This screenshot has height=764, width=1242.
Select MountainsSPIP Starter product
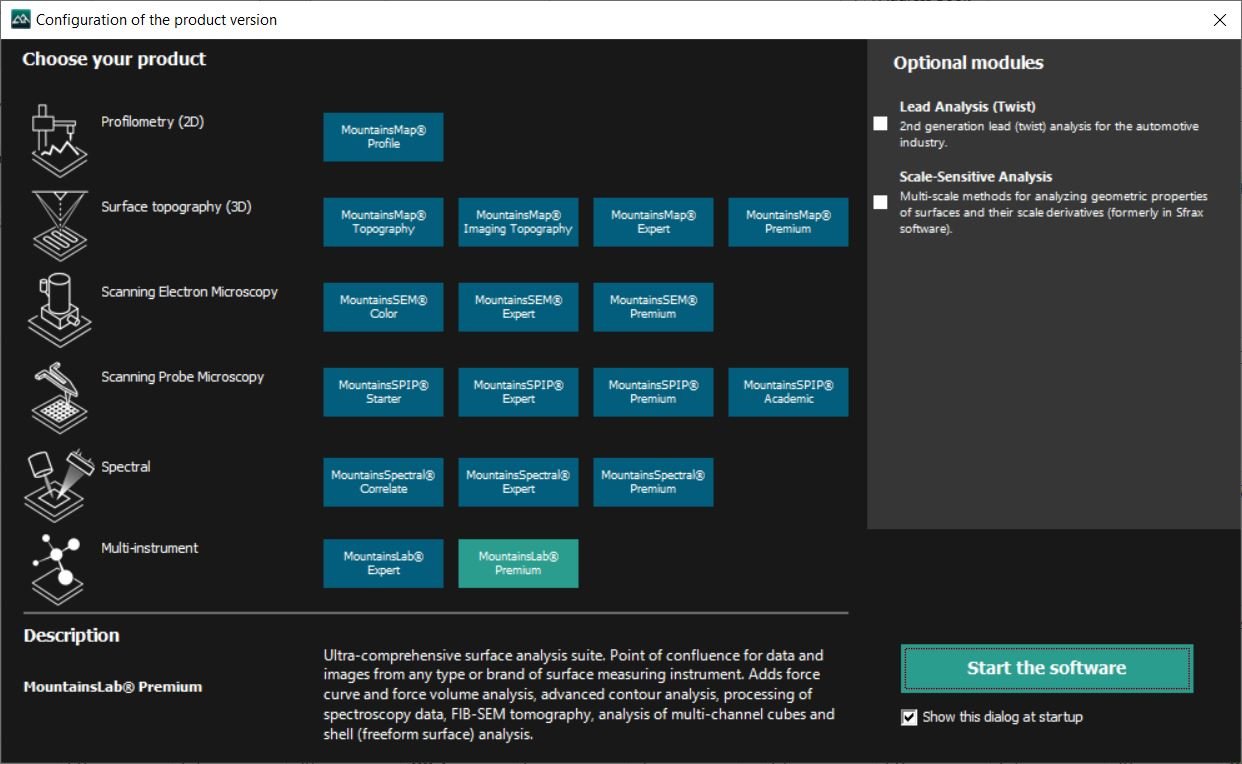tap(383, 392)
